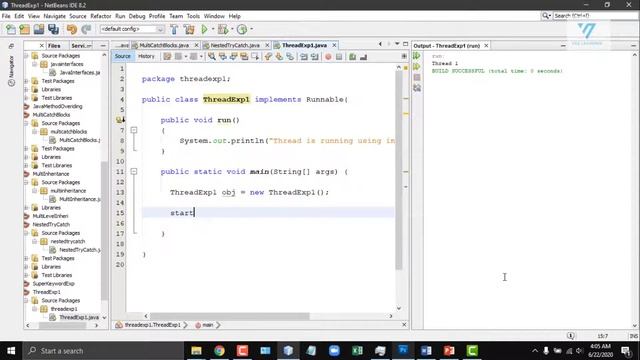
Task: Close the Output panel tab
Action: pyautogui.click(x=486, y=46)
